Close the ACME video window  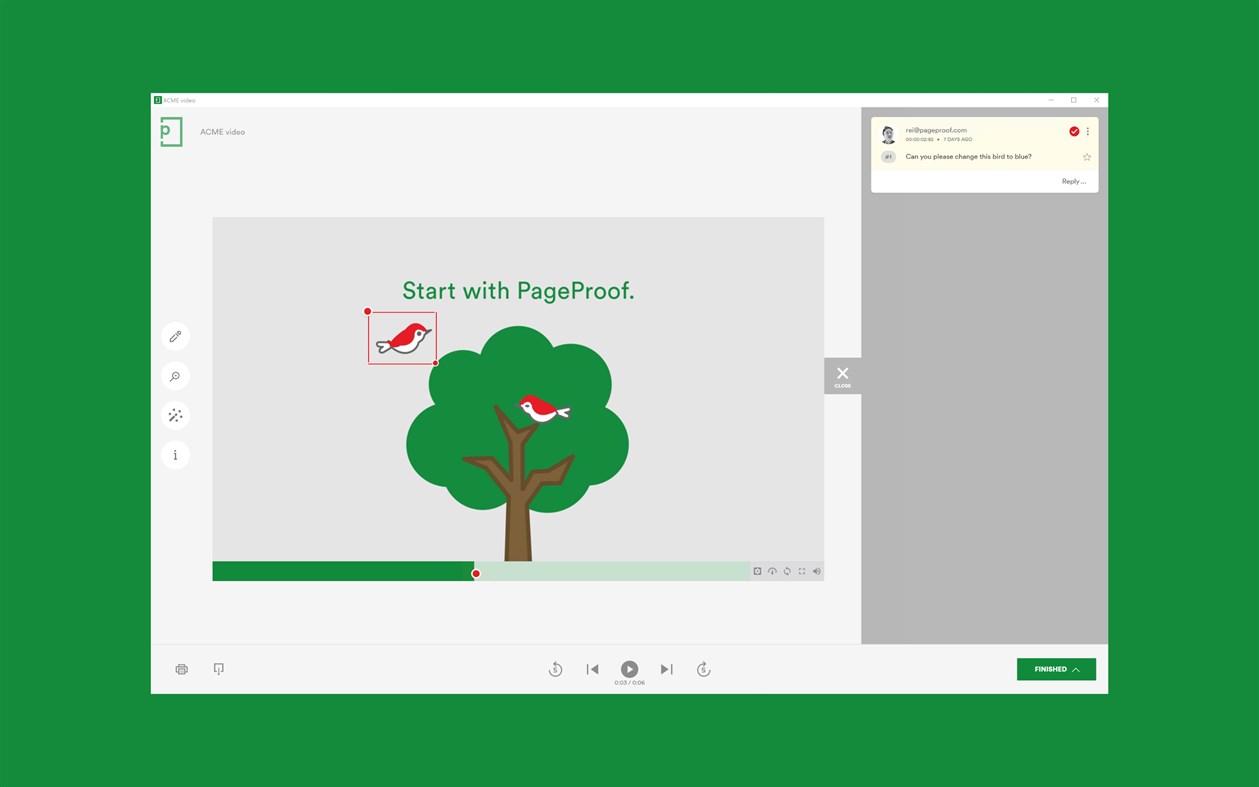click(1097, 100)
